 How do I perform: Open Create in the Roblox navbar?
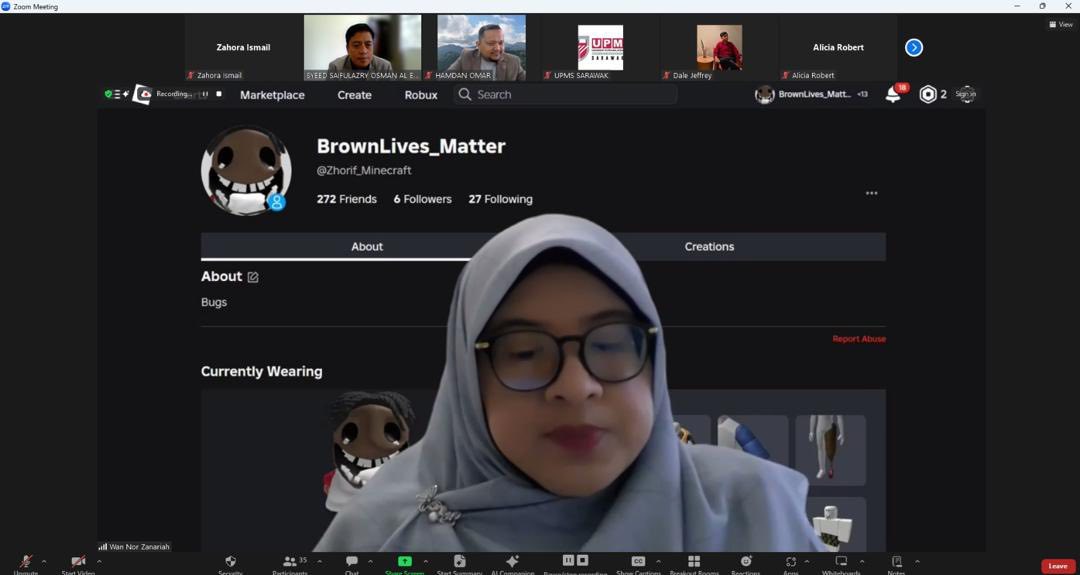tap(355, 95)
